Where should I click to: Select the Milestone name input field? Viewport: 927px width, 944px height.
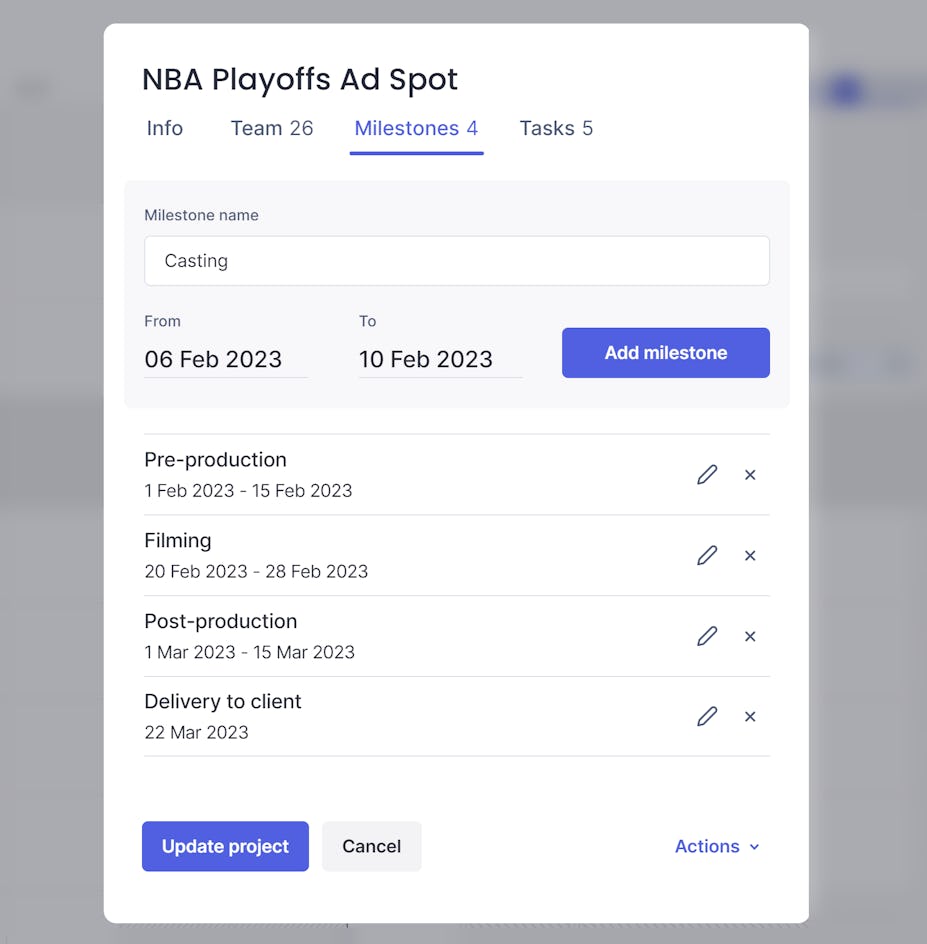(457, 260)
